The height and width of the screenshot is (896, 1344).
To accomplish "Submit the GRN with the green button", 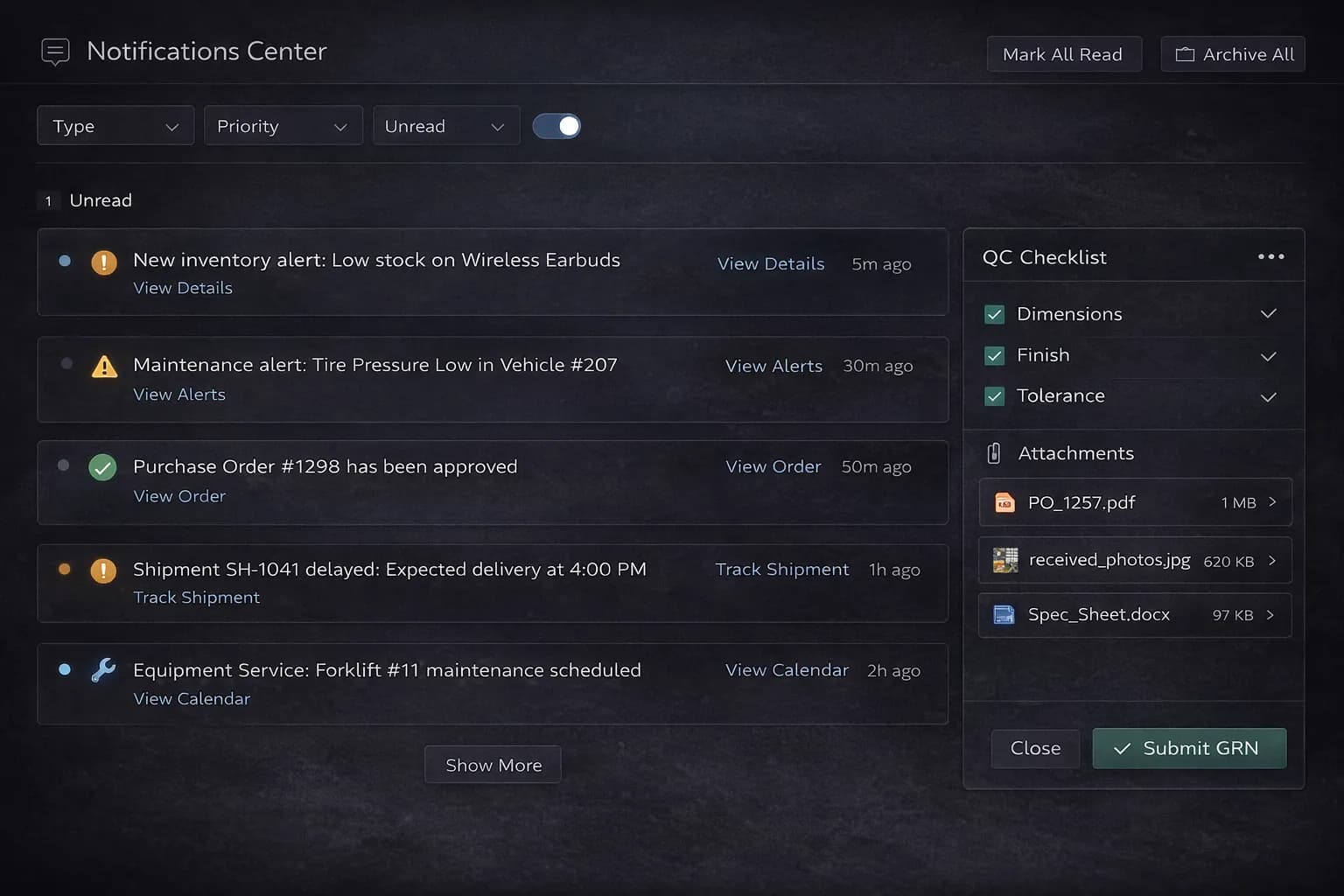I will click(x=1189, y=748).
